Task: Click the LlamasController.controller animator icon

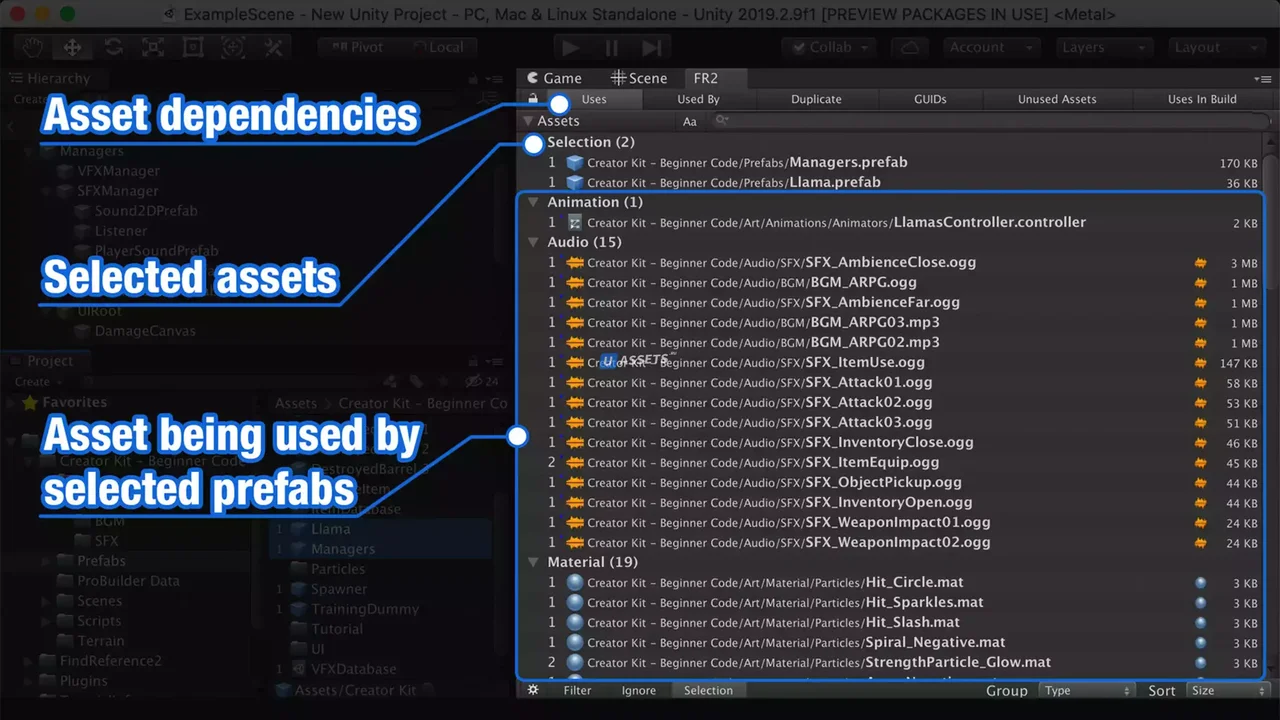Action: (575, 222)
